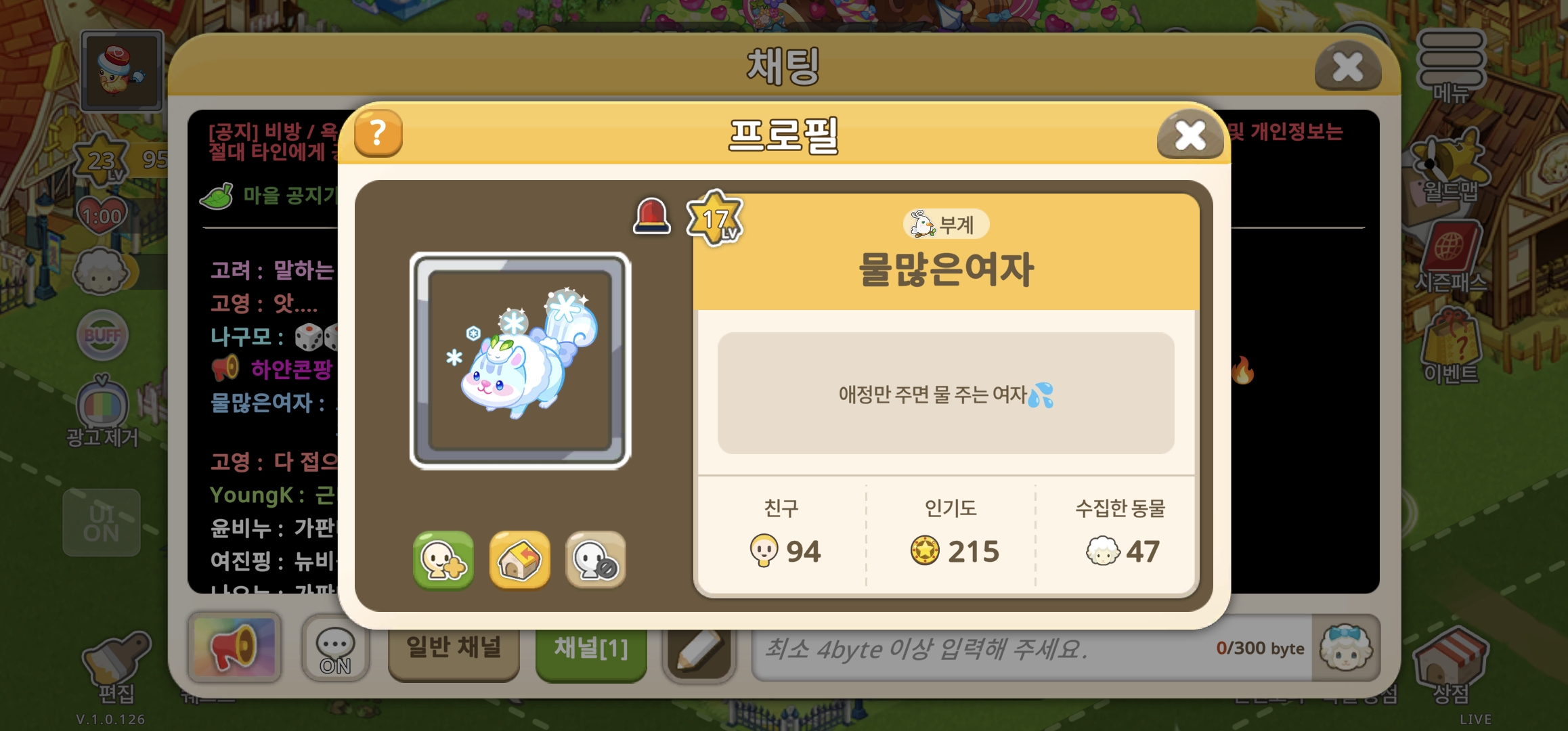
Task: Report user with red siren icon
Action: coord(652,216)
